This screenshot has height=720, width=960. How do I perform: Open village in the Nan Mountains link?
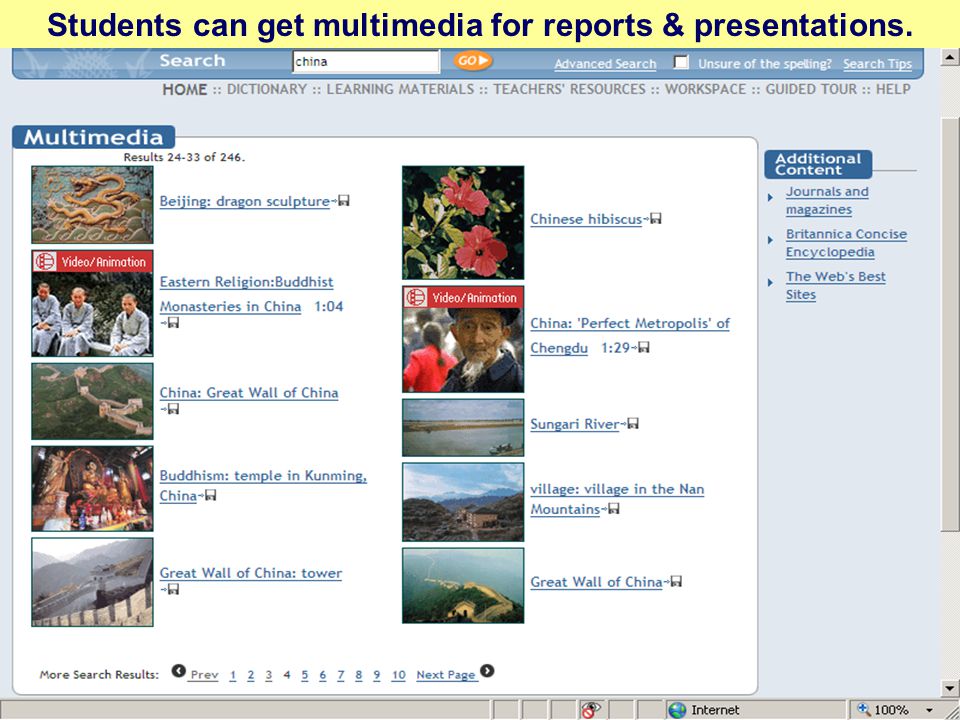click(x=617, y=499)
